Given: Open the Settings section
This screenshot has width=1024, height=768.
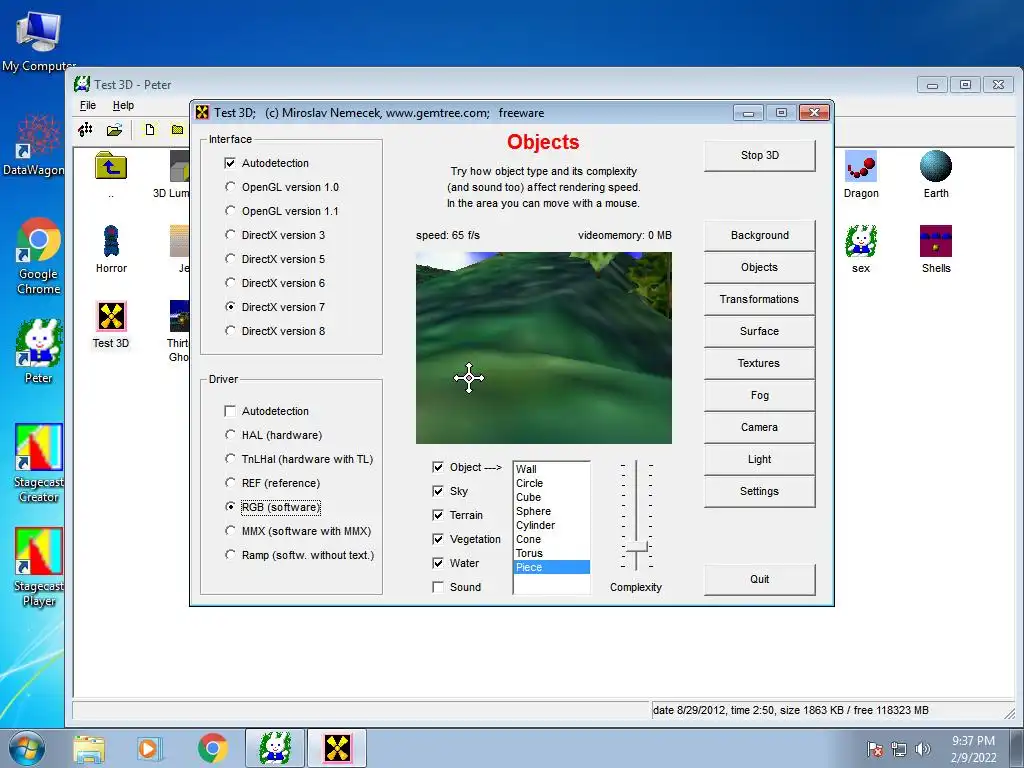Looking at the screenshot, I should click(x=760, y=491).
